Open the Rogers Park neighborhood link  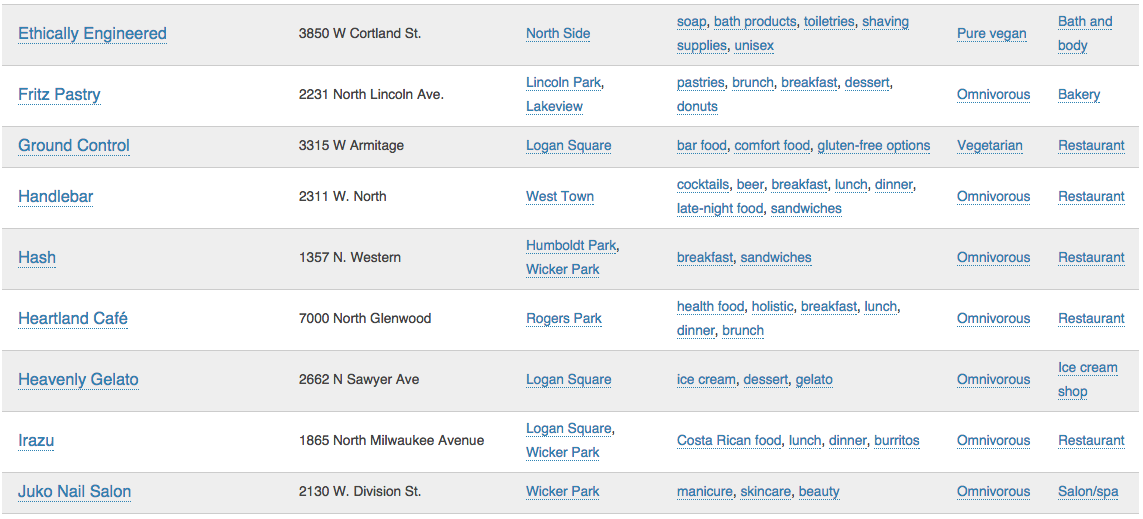click(564, 319)
